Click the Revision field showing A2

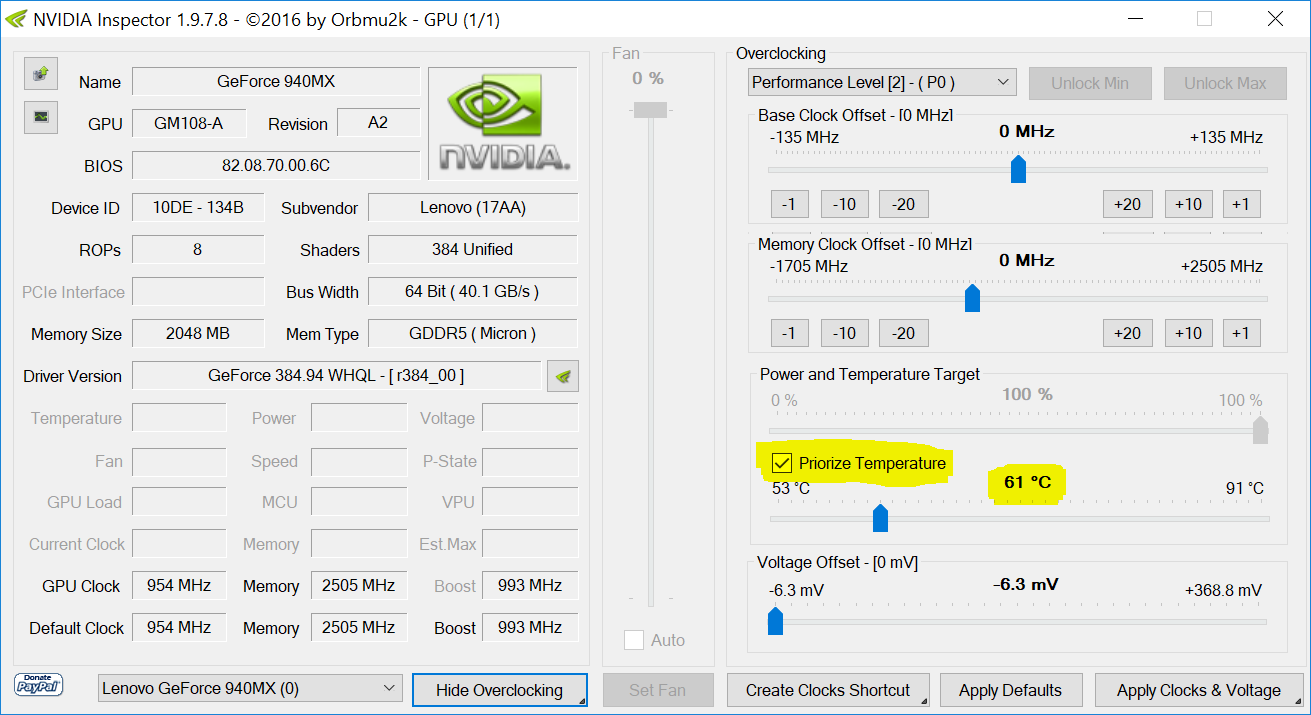click(x=379, y=123)
